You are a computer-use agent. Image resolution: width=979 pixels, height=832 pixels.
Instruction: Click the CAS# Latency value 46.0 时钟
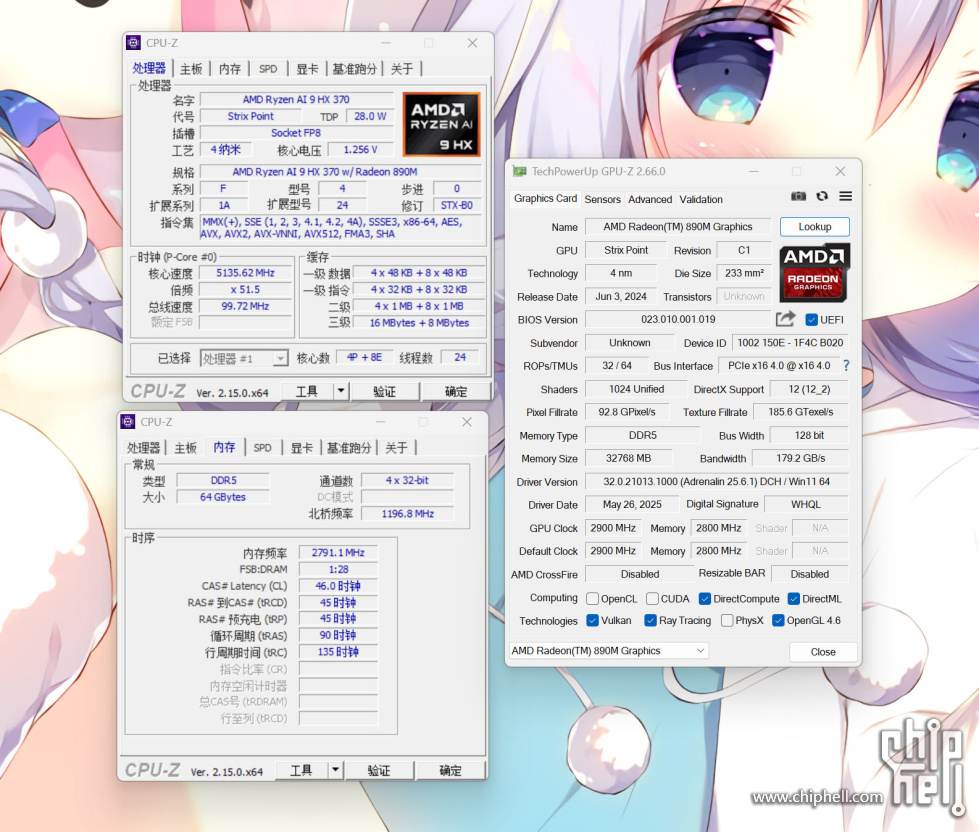(x=338, y=586)
